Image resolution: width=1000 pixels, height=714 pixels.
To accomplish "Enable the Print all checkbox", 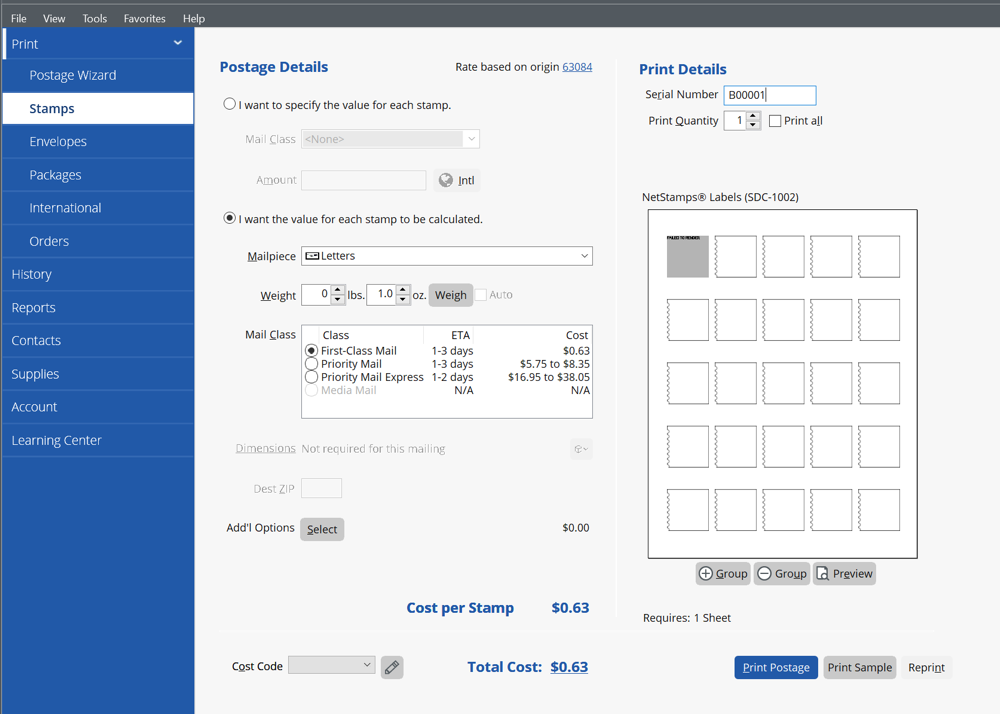I will coord(775,121).
